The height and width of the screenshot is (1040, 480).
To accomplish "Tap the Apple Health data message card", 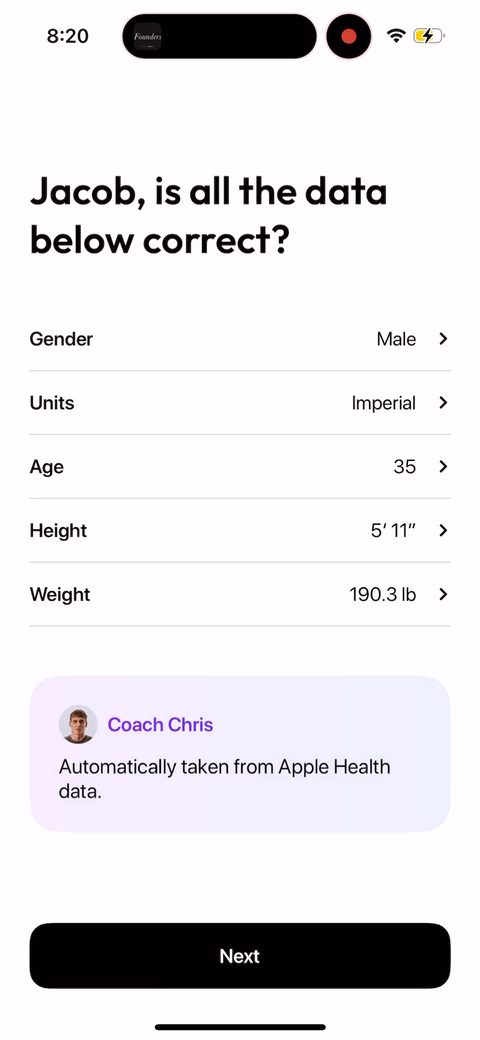I will point(240,754).
